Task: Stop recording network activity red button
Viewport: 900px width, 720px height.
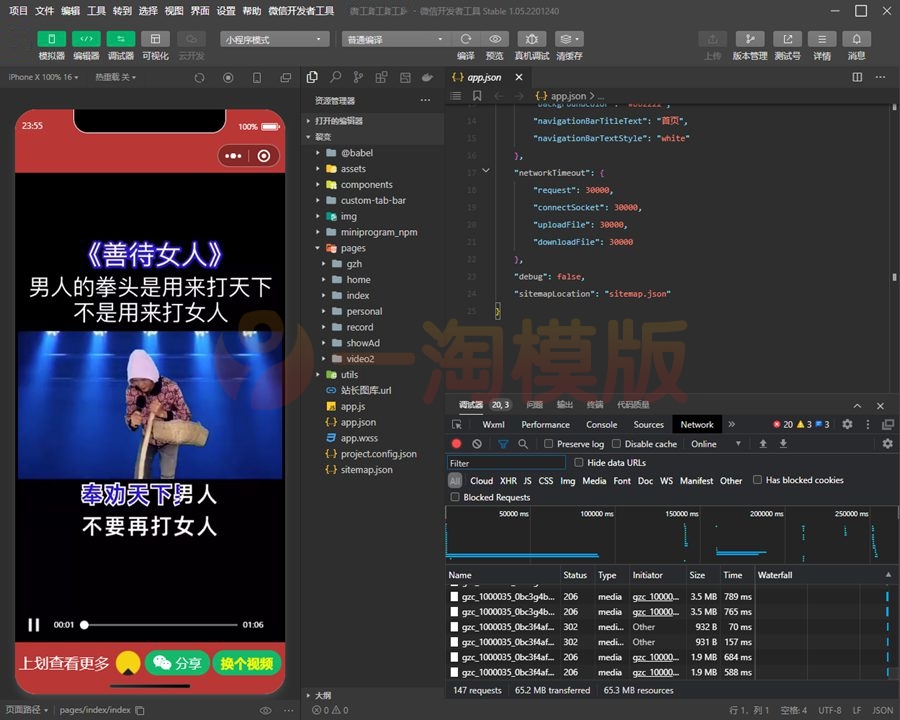Action: click(x=456, y=444)
